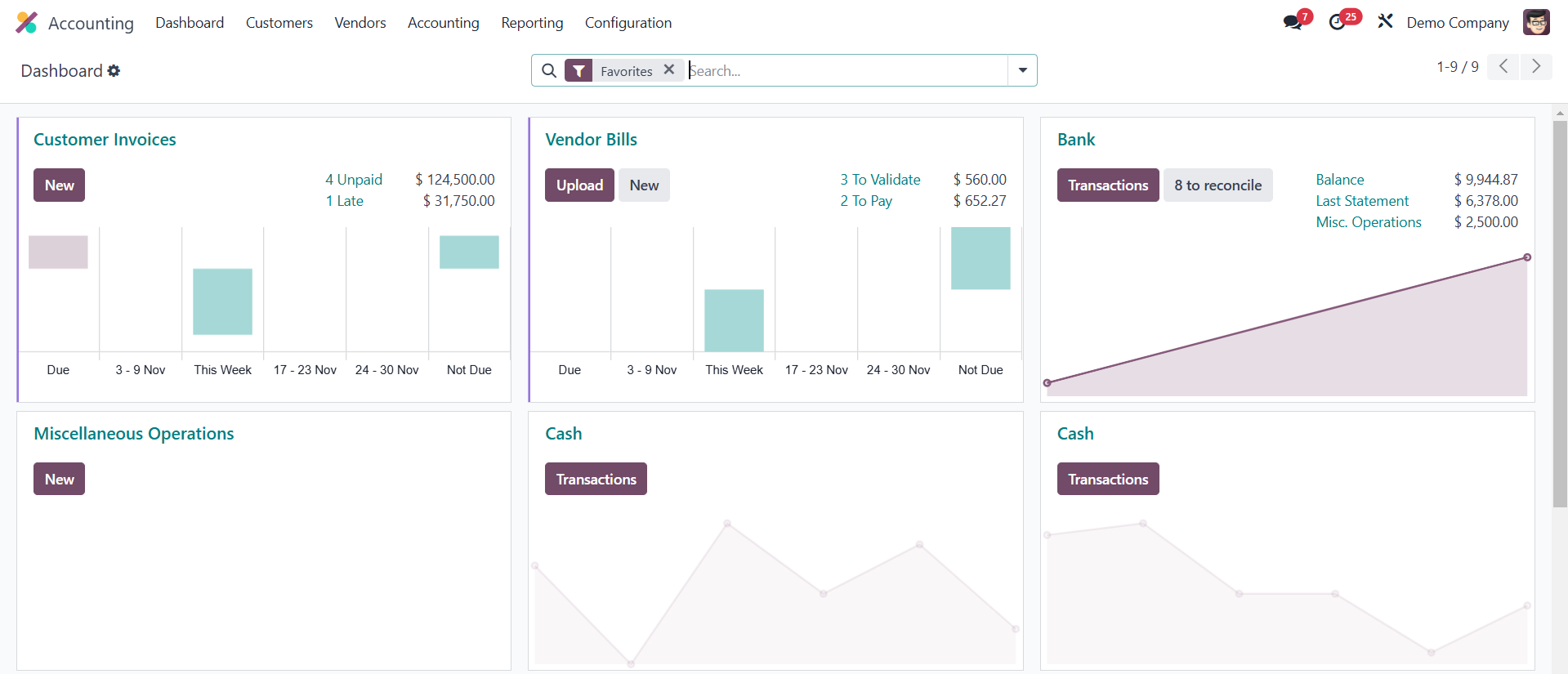Remove the Favorites filter tag

click(x=669, y=70)
